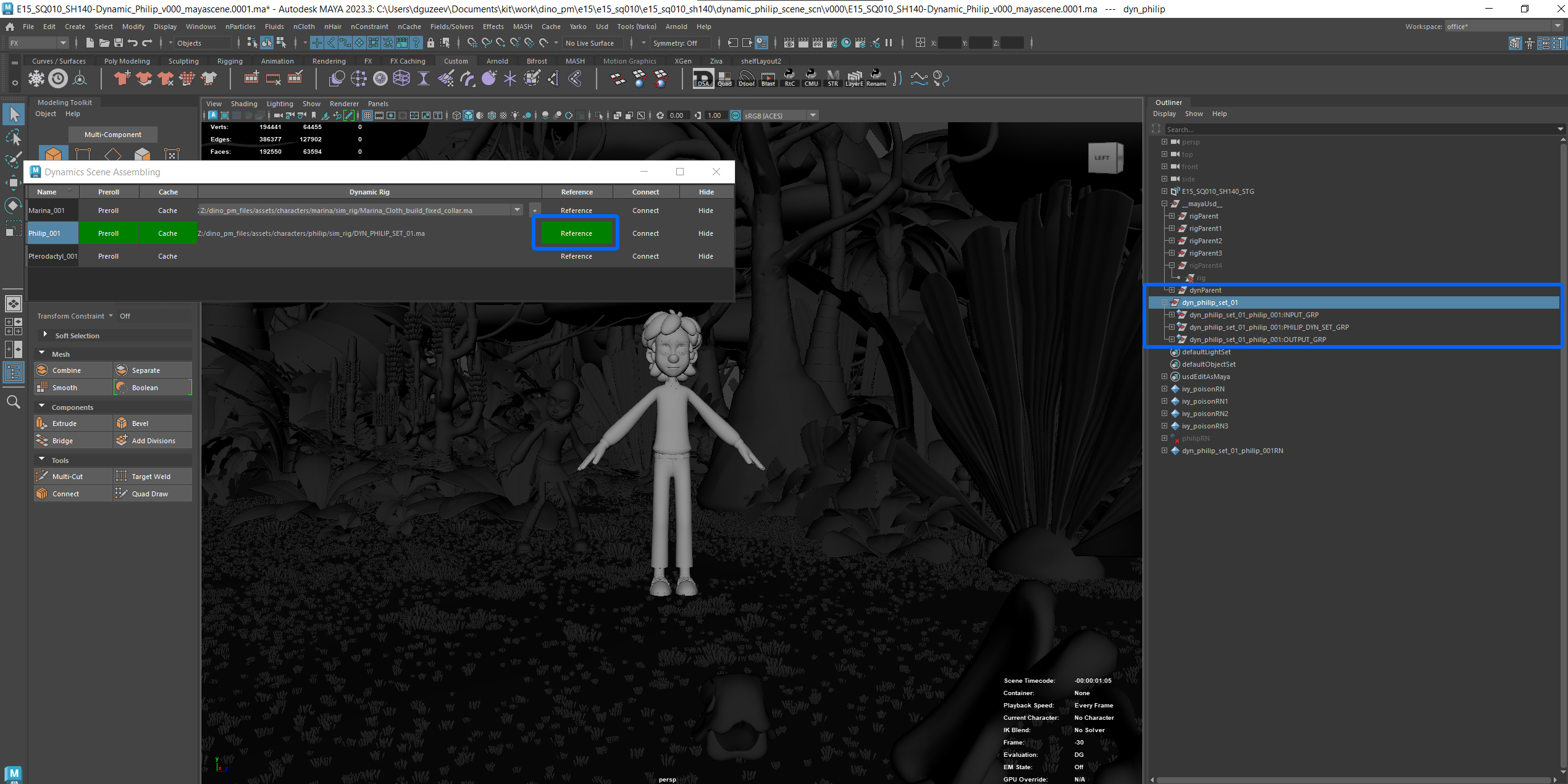Click Connect for Marina_001

(645, 211)
